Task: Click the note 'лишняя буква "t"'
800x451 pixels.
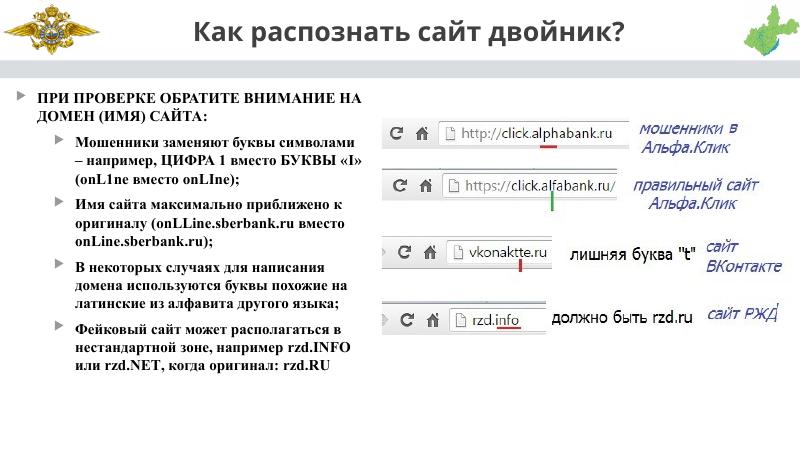Action: pyautogui.click(x=633, y=254)
